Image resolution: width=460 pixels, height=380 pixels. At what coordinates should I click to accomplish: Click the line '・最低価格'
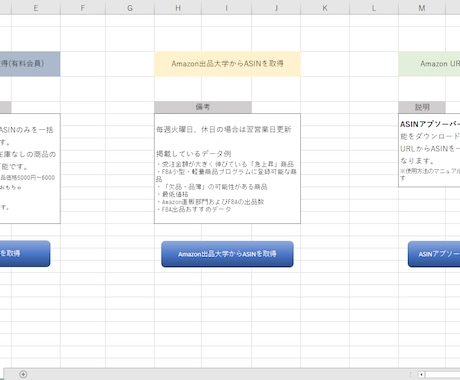pyautogui.click(x=173, y=194)
